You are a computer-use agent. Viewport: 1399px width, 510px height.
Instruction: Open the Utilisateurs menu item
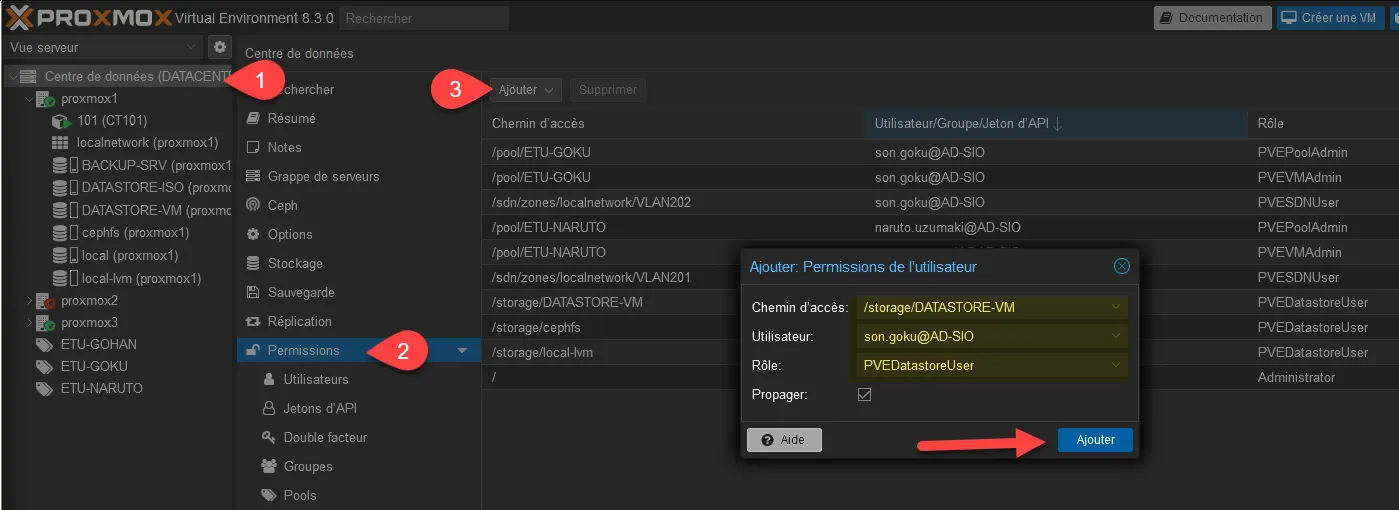(x=315, y=379)
